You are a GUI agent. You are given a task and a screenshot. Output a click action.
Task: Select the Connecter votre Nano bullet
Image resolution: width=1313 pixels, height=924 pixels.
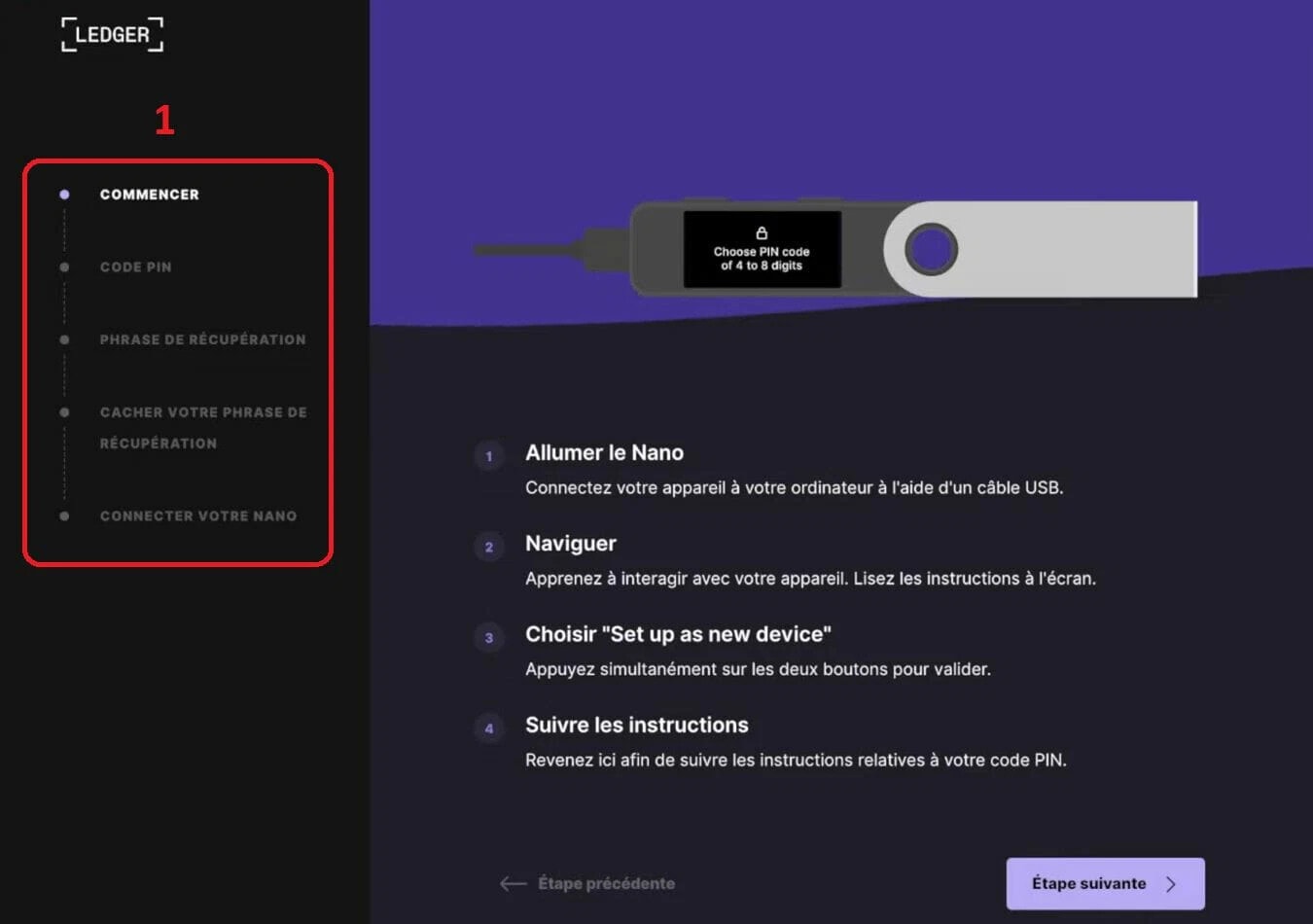[64, 516]
